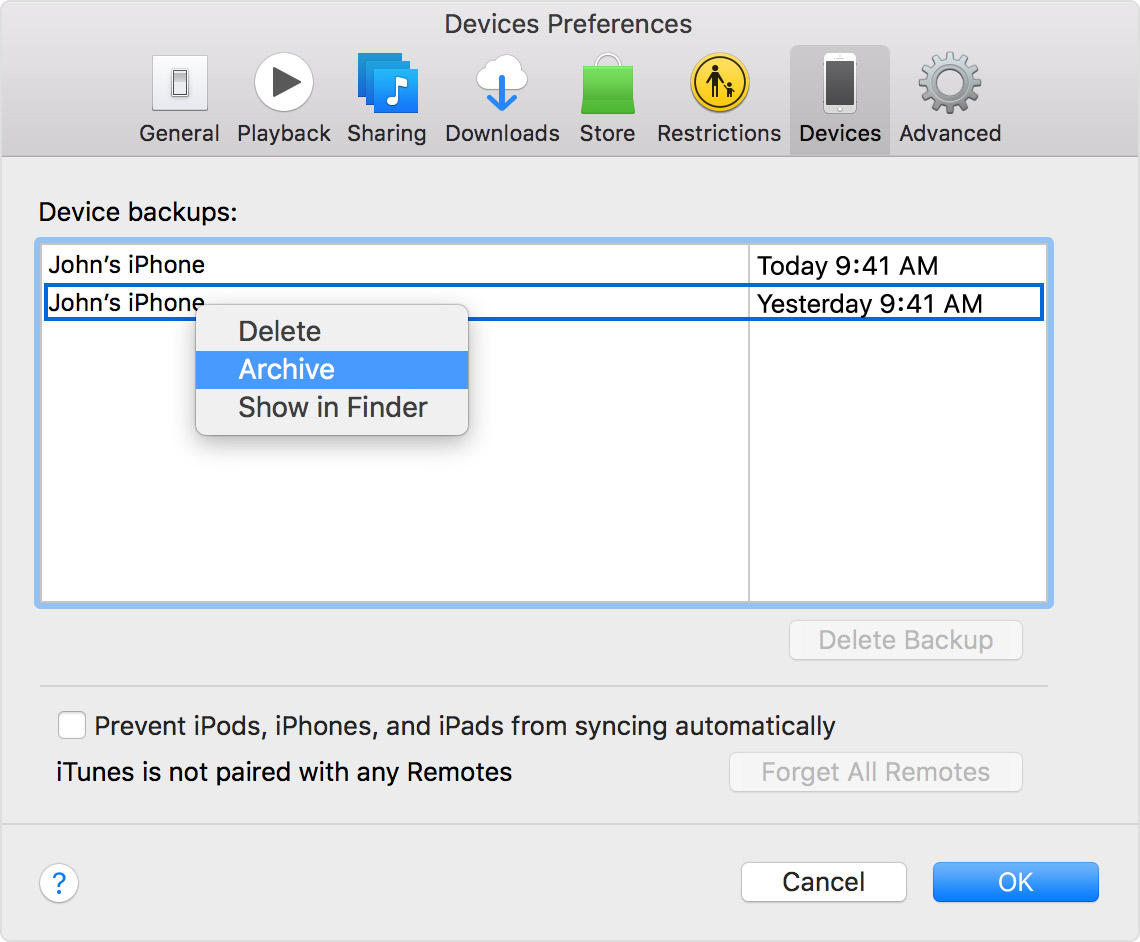Screen dimensions: 1140x942
Task: Select Show in Finder menu entry
Action: point(333,408)
